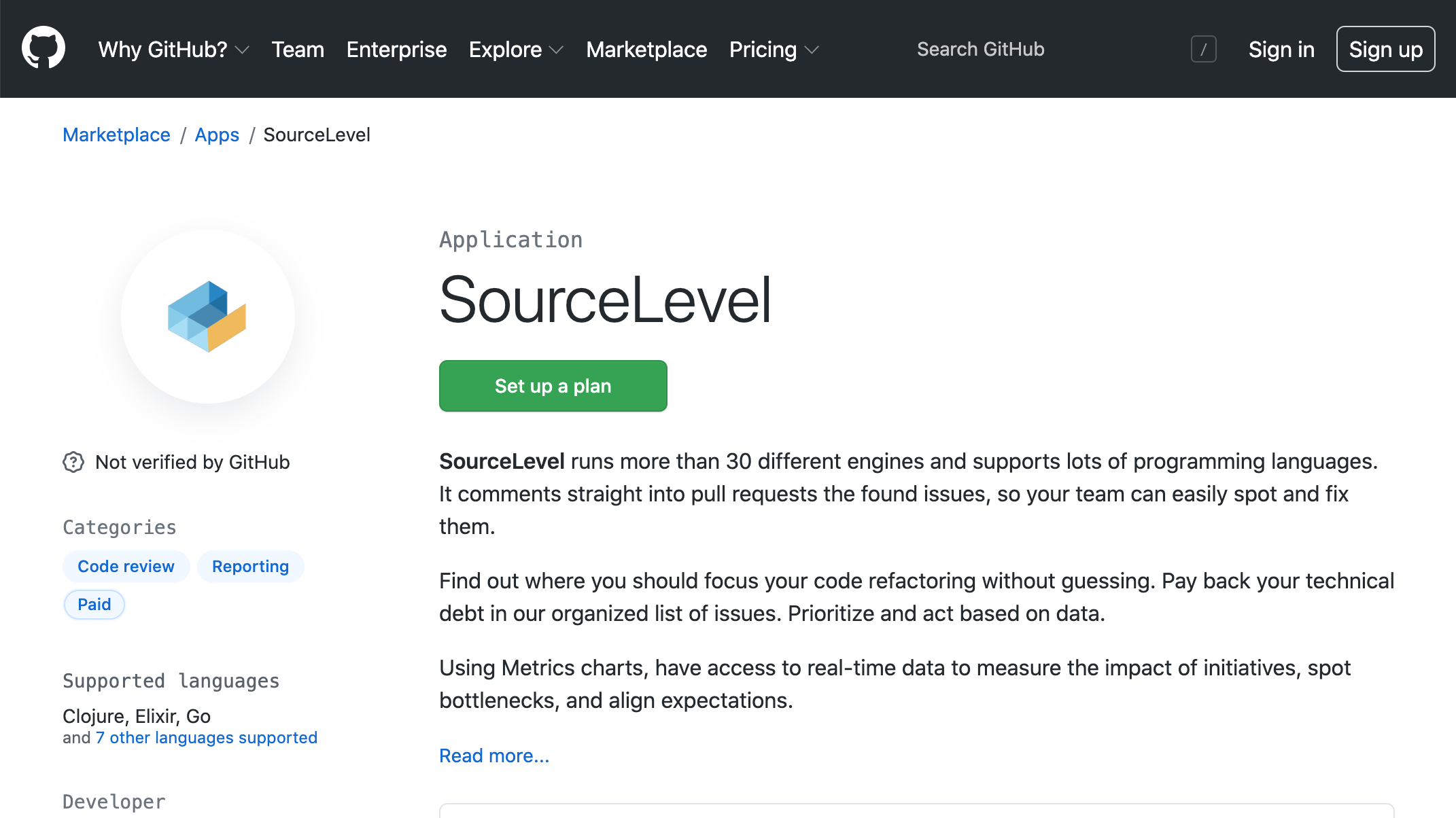Image resolution: width=1456 pixels, height=818 pixels.
Task: Click the GitHub octocat logo
Action: click(x=44, y=48)
